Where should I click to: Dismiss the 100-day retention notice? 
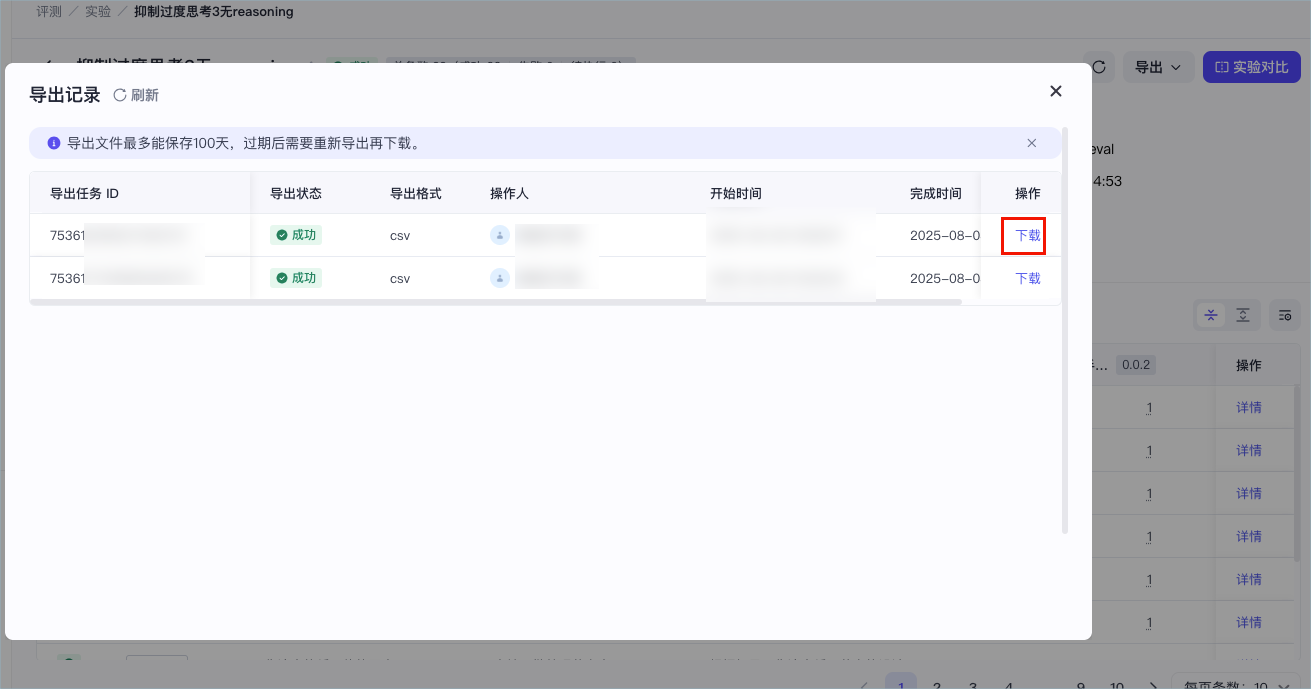[1032, 143]
